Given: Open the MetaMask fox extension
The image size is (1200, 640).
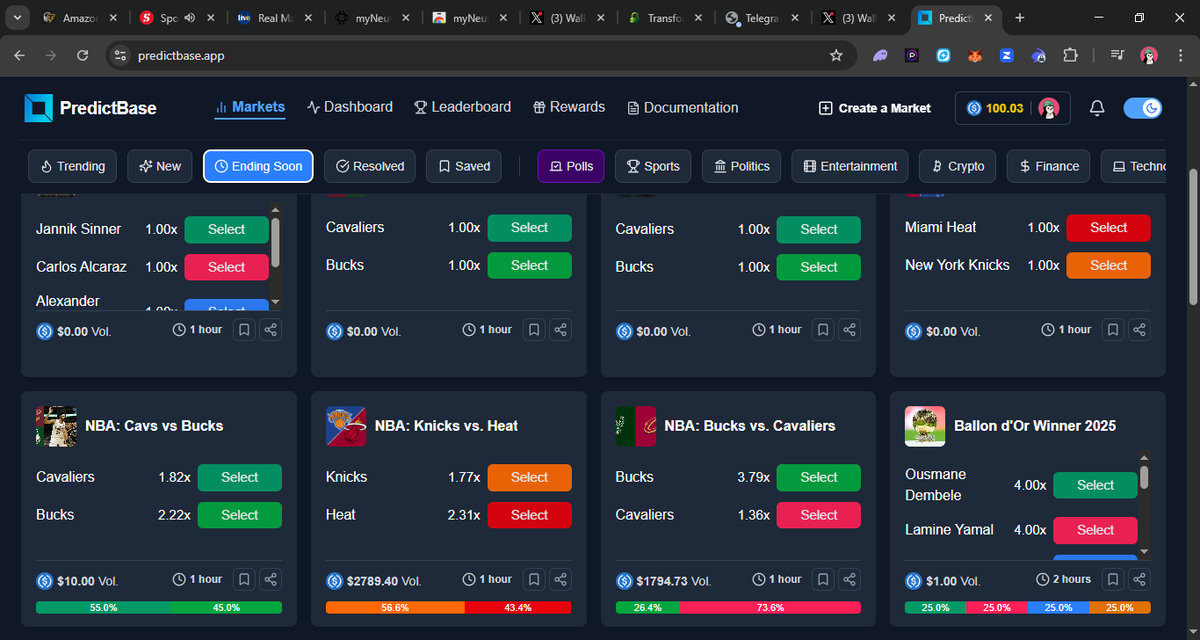Looking at the screenshot, I should pyautogui.click(x=975, y=56).
